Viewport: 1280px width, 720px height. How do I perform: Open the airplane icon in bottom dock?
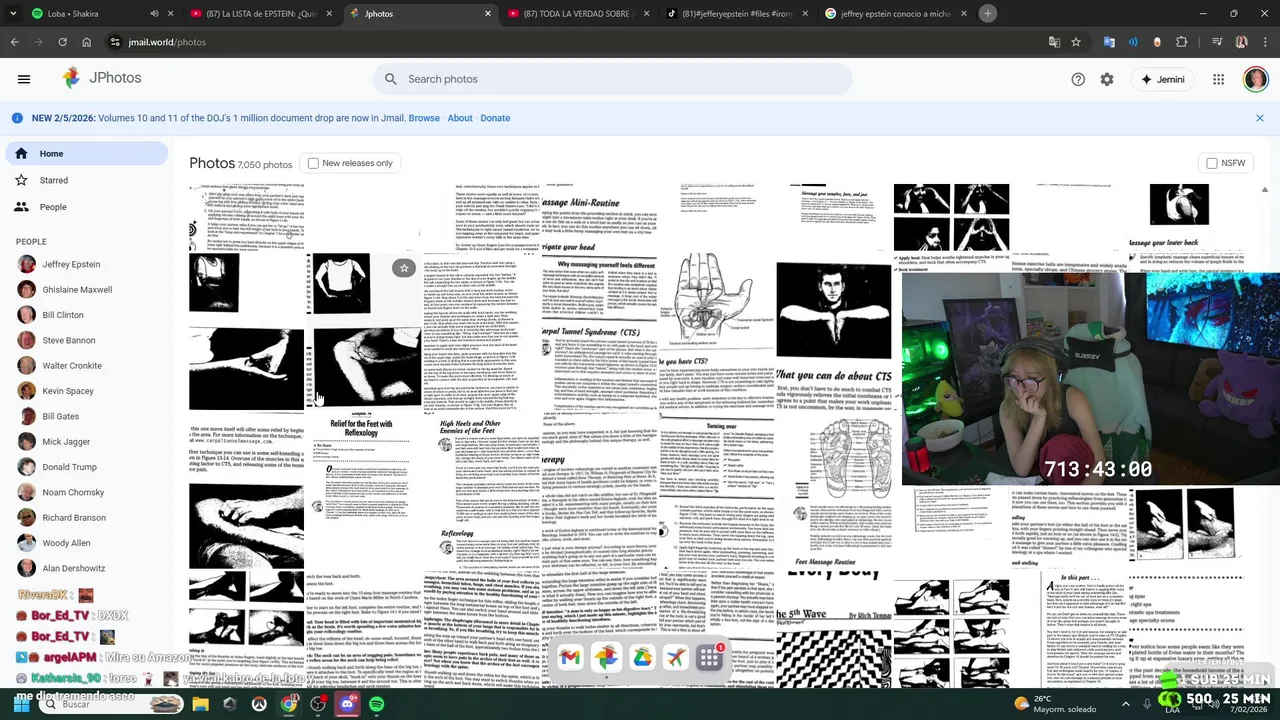676,657
